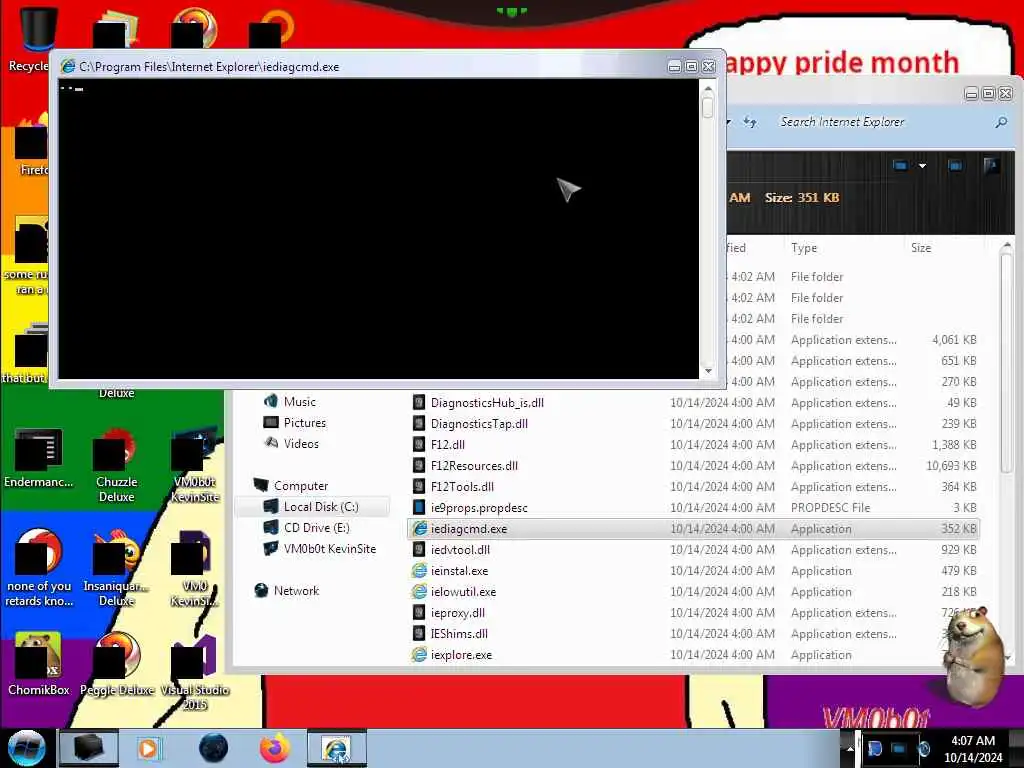Click the Explorer file list scrollbar thumb
This screenshot has width=1024, height=768.
pos(1006,362)
